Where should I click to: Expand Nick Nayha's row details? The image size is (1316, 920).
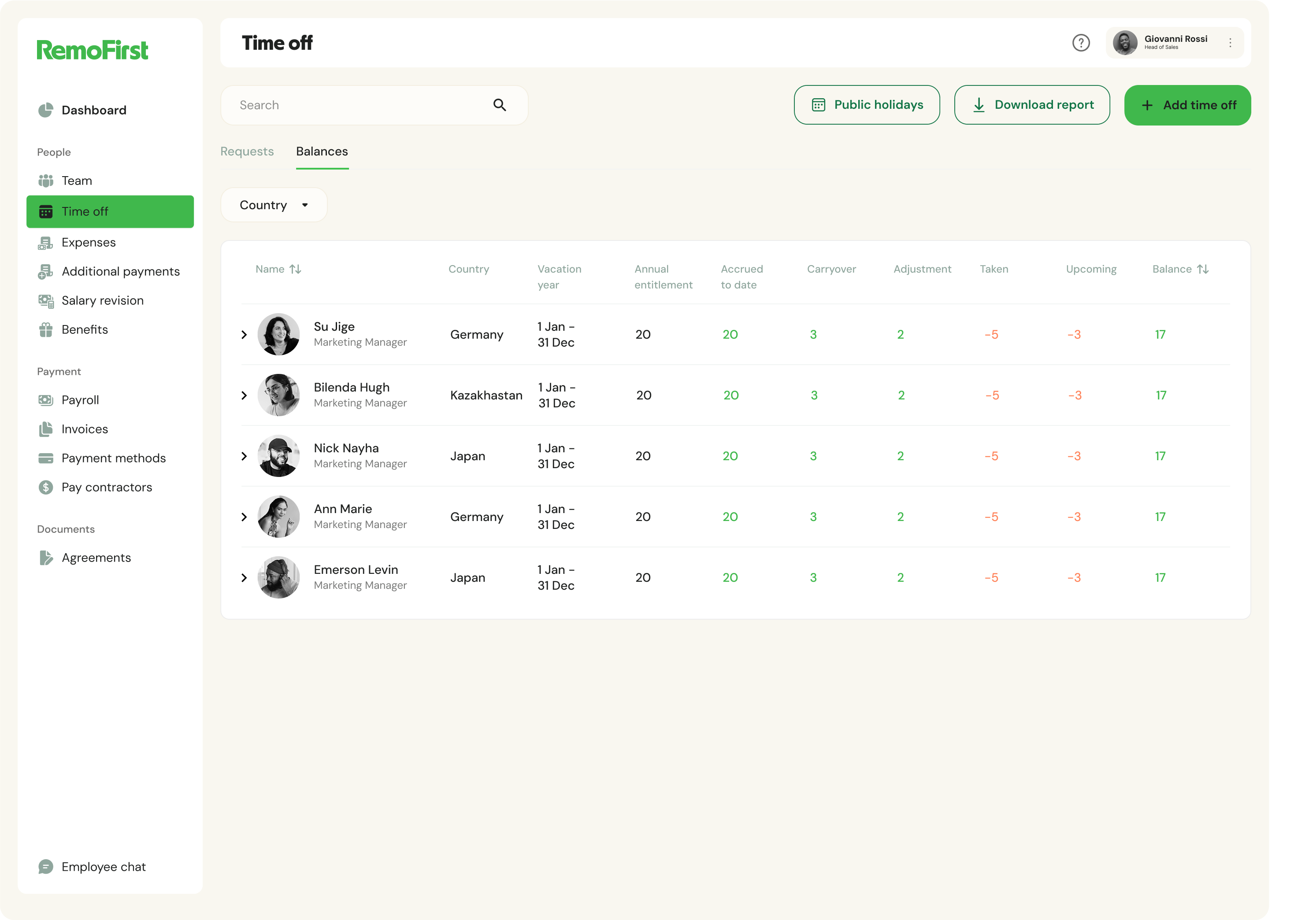244,457
